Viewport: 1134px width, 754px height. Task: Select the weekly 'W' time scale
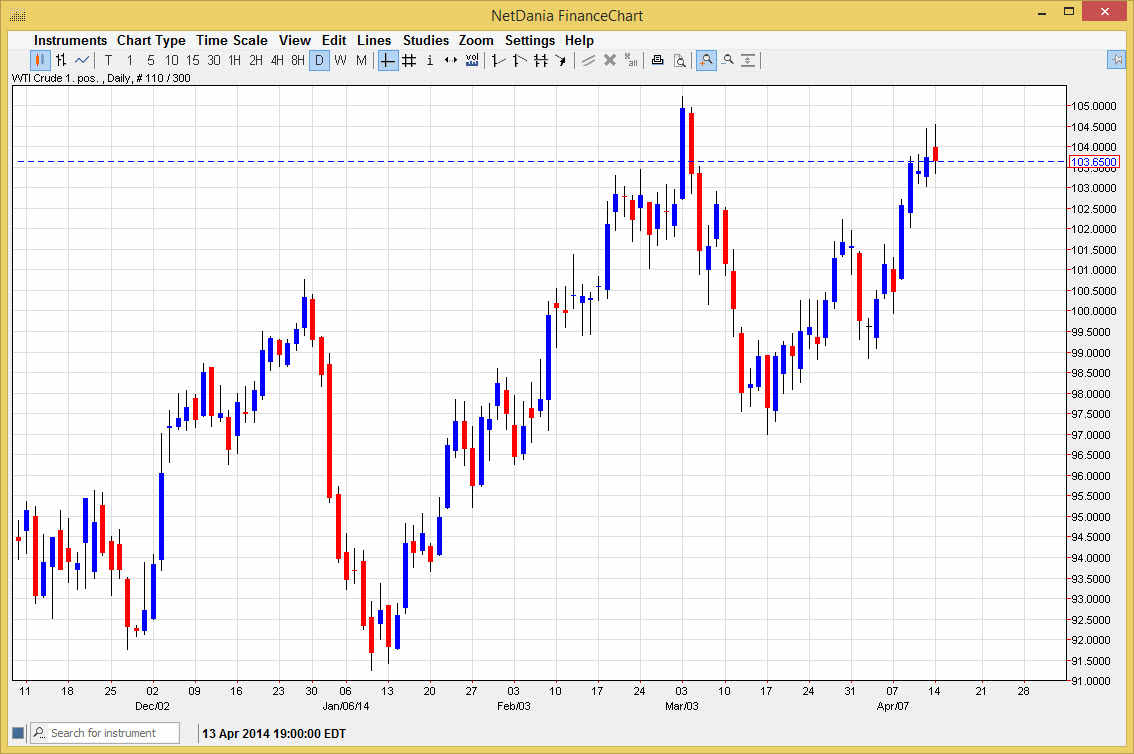[340, 61]
